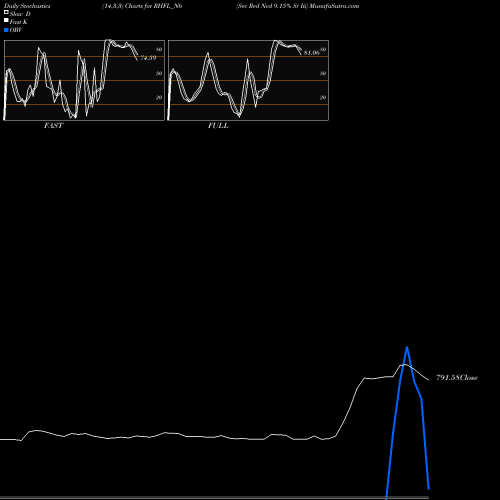This screenshot has height=500, width=500.
Task: Click the peak of the blue OBV line
Action: coord(407,348)
